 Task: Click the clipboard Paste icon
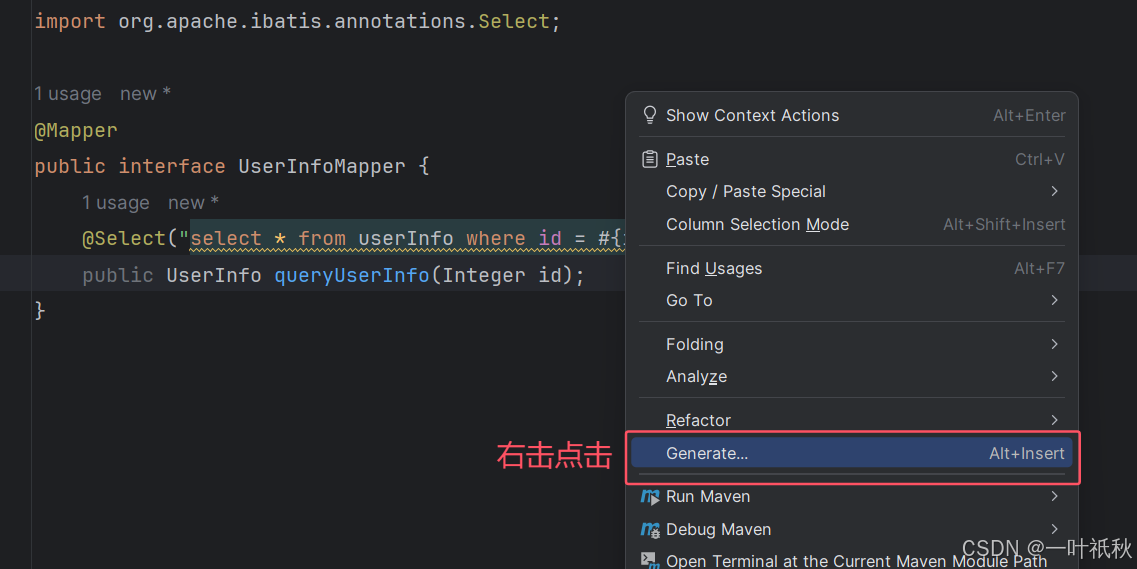coord(650,159)
